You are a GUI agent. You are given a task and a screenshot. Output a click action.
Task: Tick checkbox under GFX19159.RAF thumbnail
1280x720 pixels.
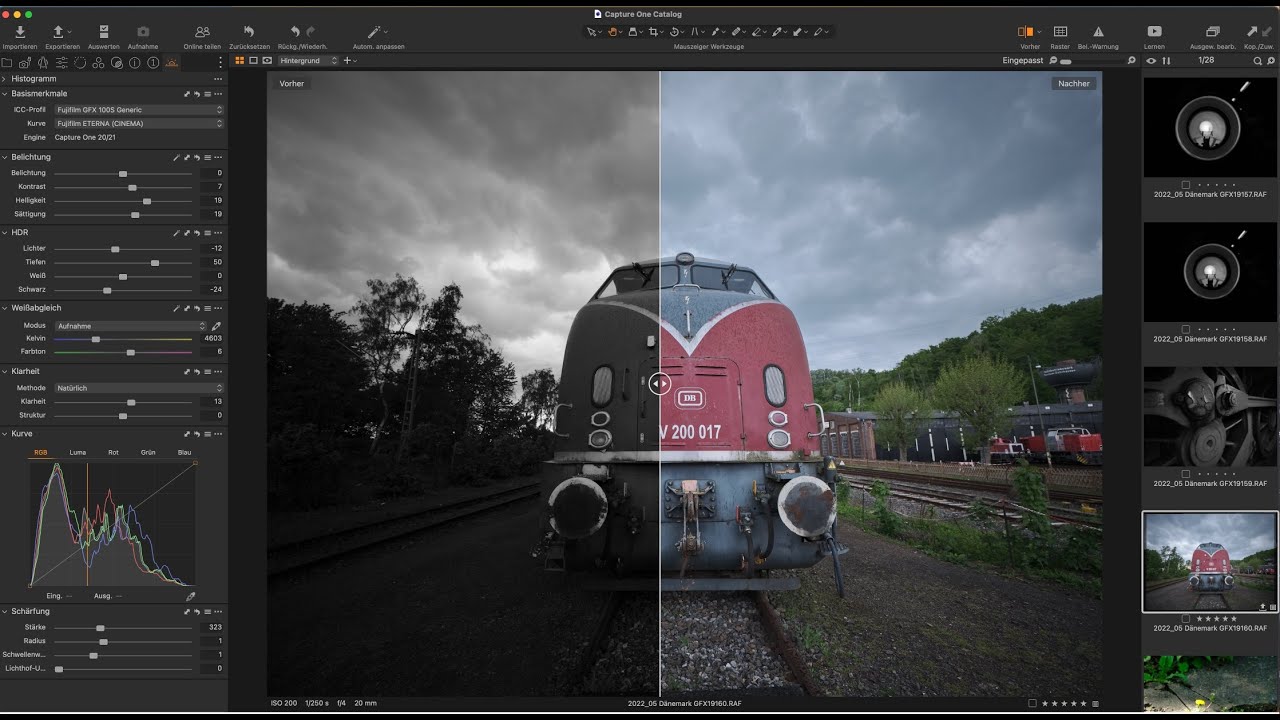pos(1186,473)
